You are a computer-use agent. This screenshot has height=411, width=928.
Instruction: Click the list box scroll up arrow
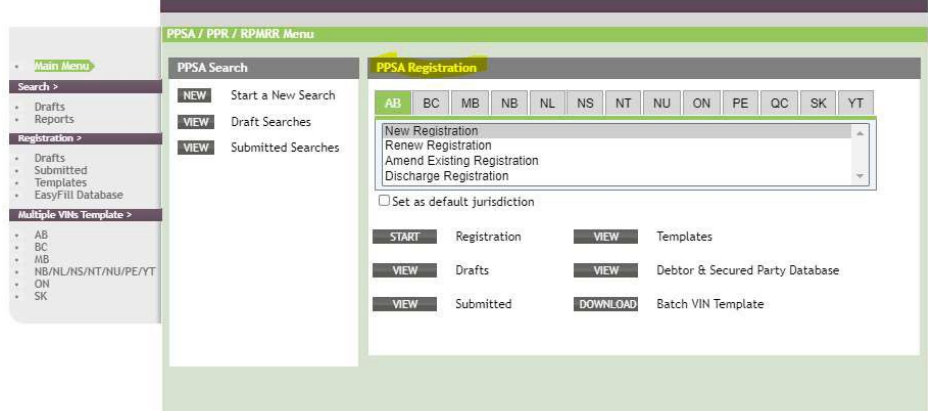tap(860, 133)
